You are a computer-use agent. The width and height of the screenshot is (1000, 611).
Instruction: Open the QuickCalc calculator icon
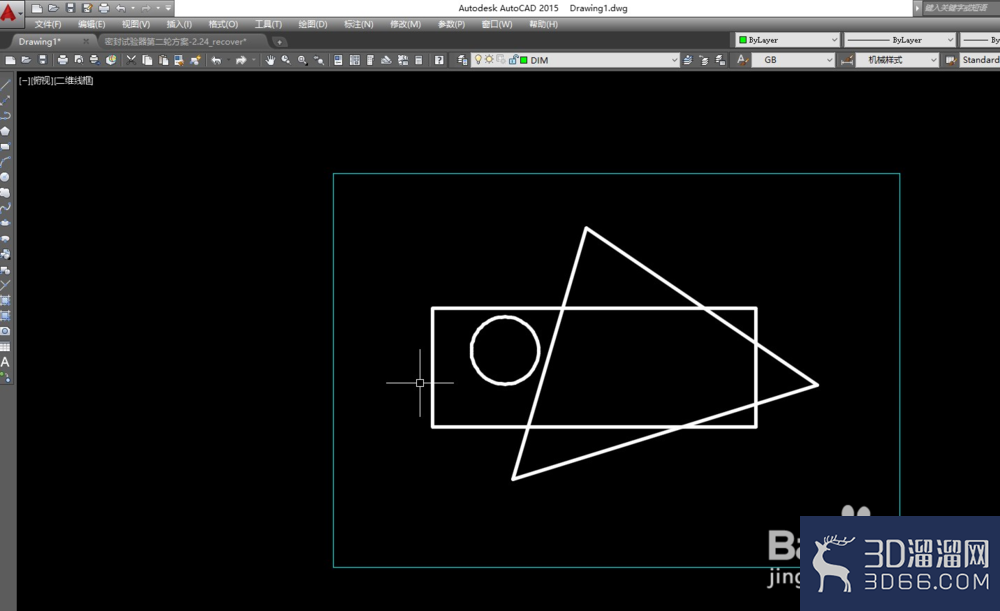418,60
